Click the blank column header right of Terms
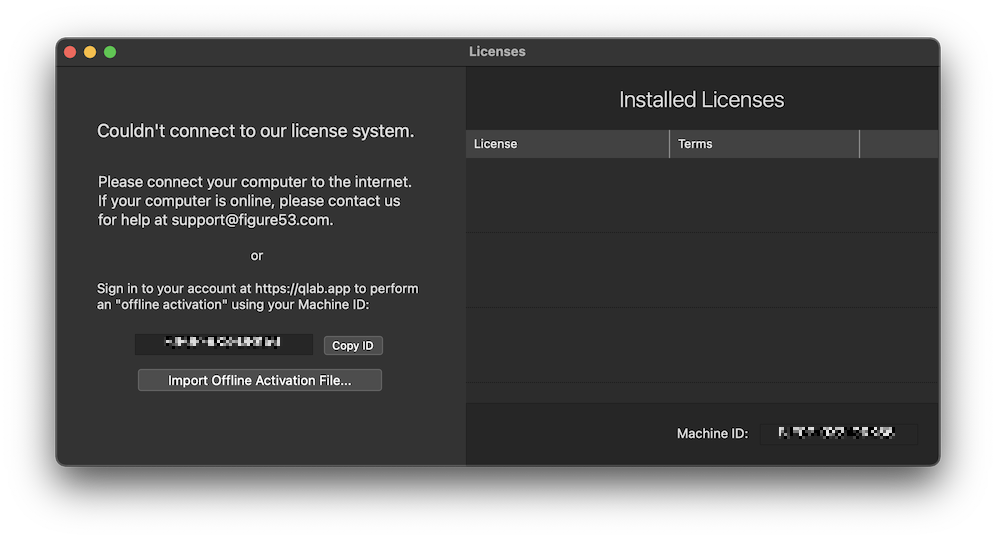Viewport: 996px width, 540px height. (x=898, y=144)
